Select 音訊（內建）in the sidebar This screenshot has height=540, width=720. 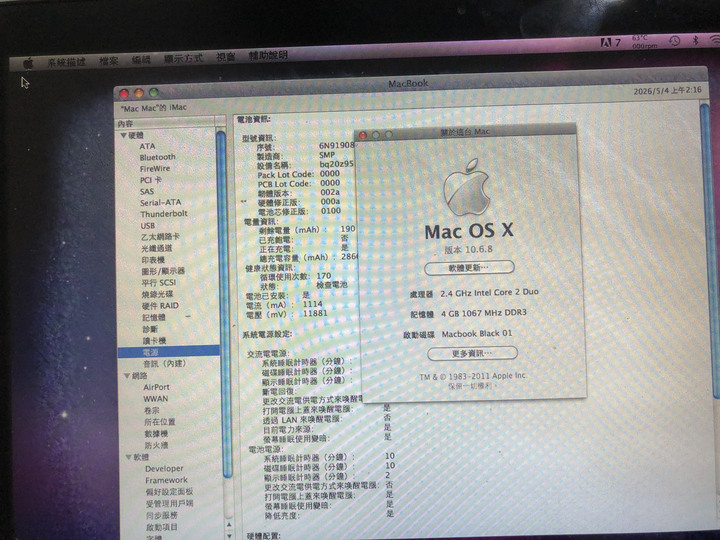tap(165, 364)
